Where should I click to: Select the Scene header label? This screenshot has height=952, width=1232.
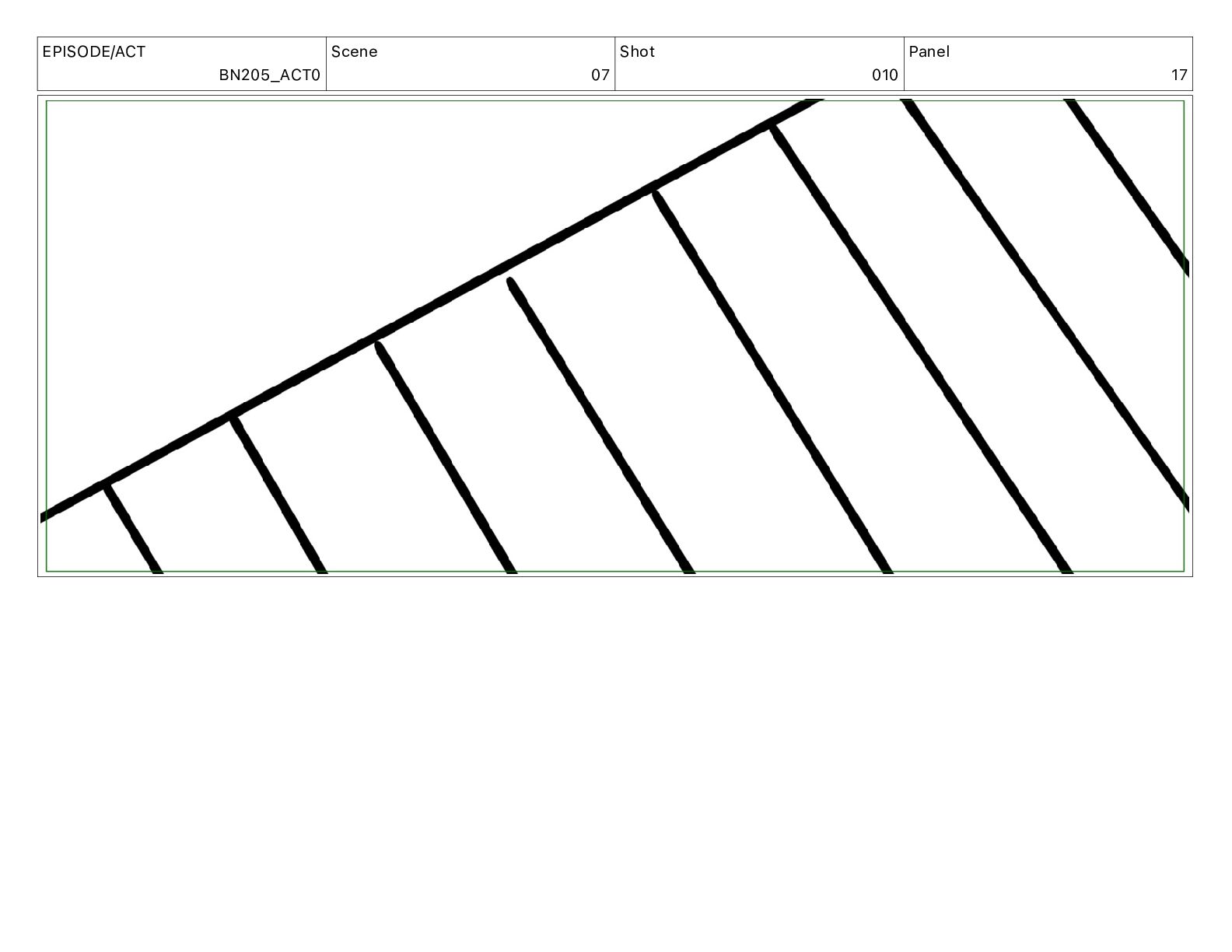354,52
